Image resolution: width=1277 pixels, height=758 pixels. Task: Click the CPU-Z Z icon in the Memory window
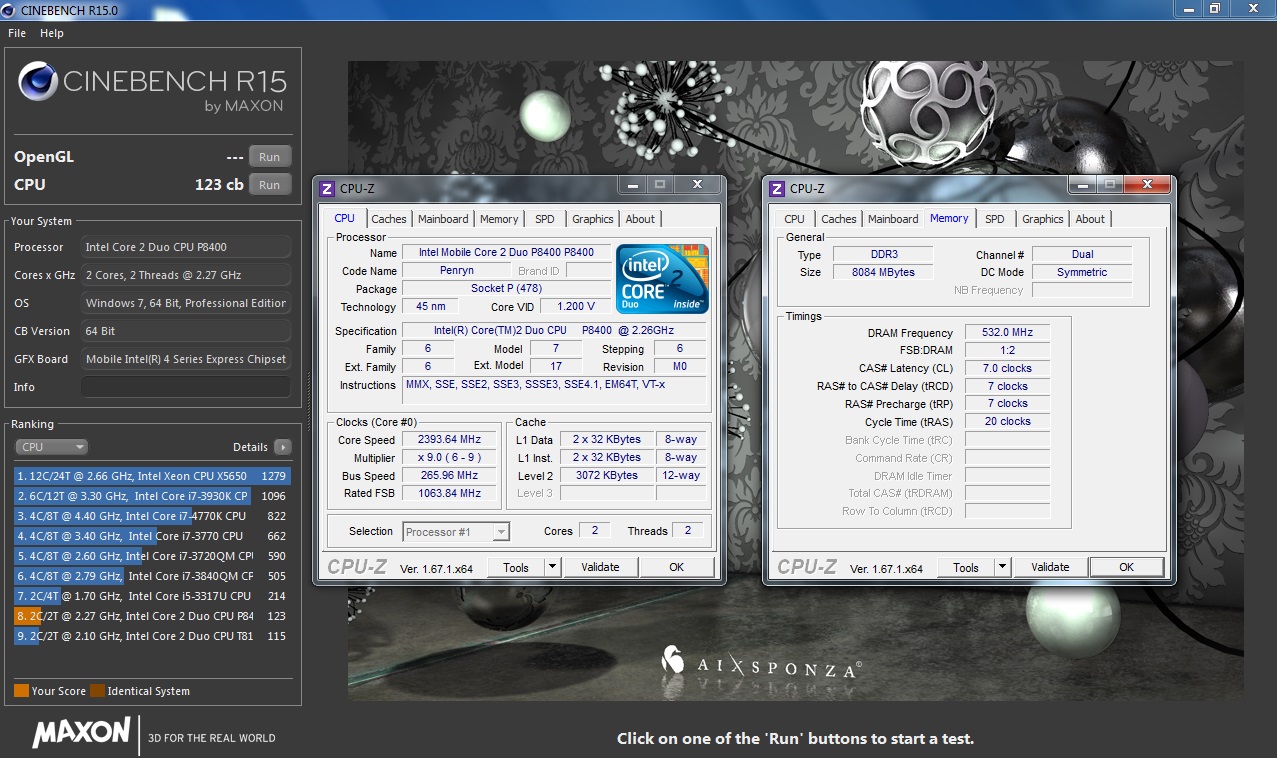(777, 188)
